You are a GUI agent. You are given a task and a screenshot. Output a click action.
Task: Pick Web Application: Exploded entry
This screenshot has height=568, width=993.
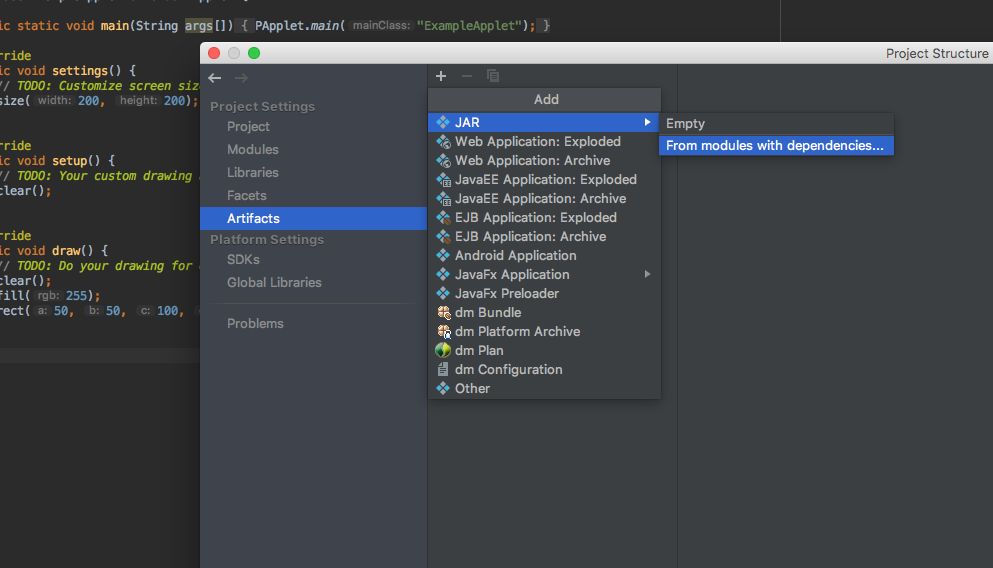[x=537, y=142]
